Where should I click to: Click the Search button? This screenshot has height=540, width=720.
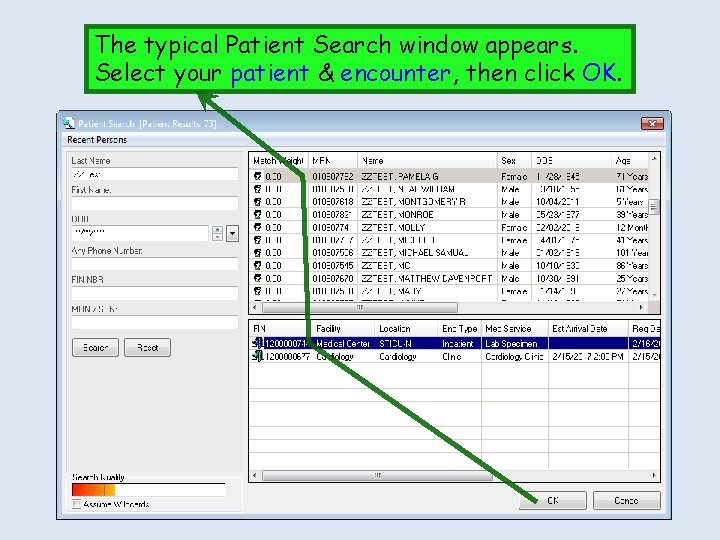(96, 348)
